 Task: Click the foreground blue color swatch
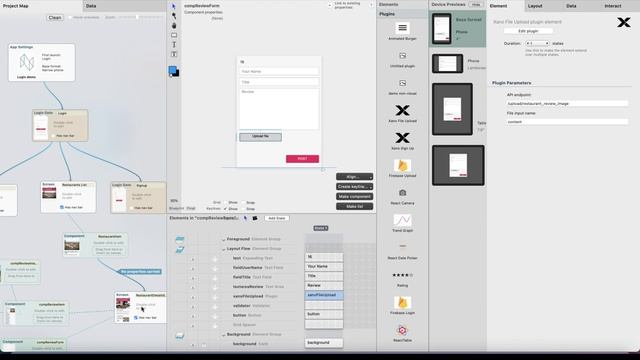coord(173,70)
